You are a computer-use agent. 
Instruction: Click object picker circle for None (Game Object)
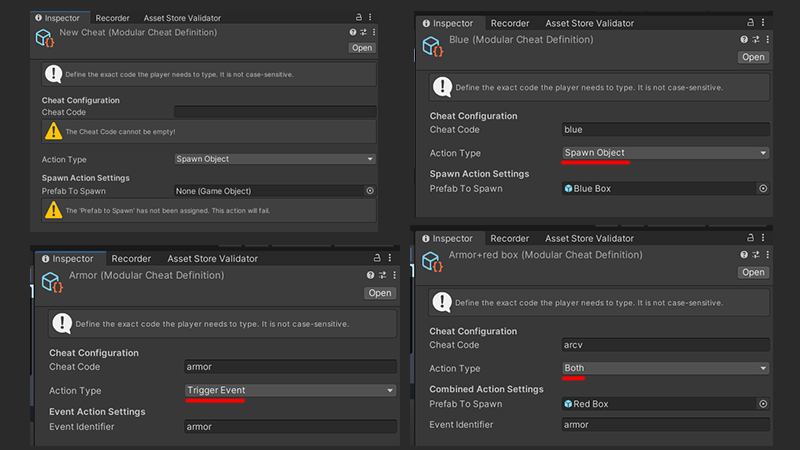pyautogui.click(x=370, y=191)
